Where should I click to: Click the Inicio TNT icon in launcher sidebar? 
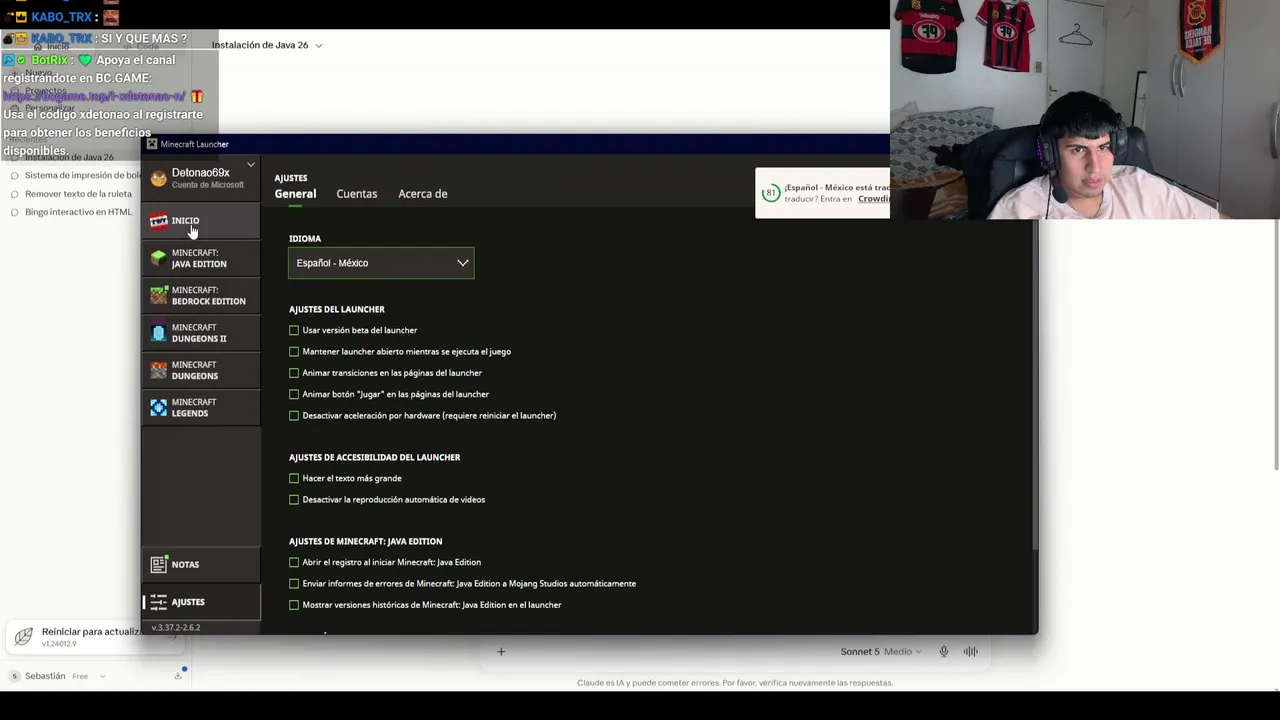click(x=159, y=221)
